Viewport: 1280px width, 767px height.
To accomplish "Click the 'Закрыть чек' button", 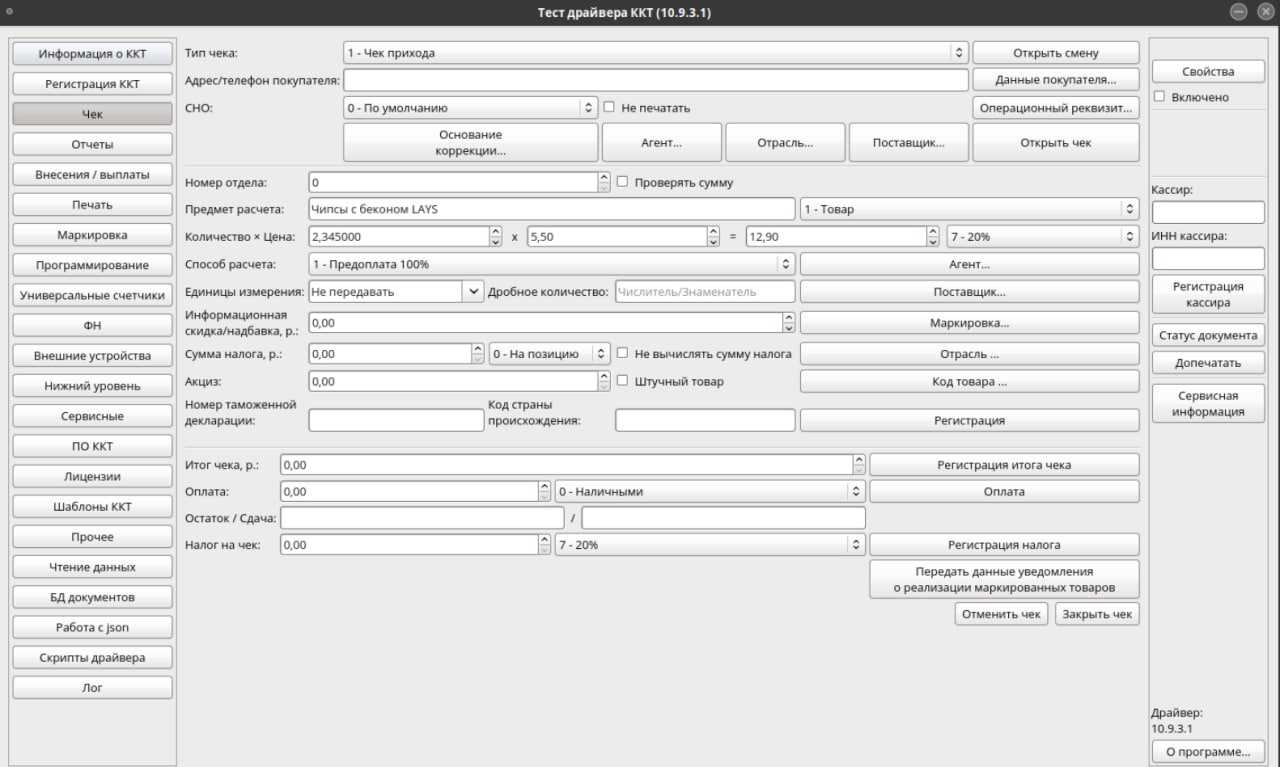I will [1097, 614].
